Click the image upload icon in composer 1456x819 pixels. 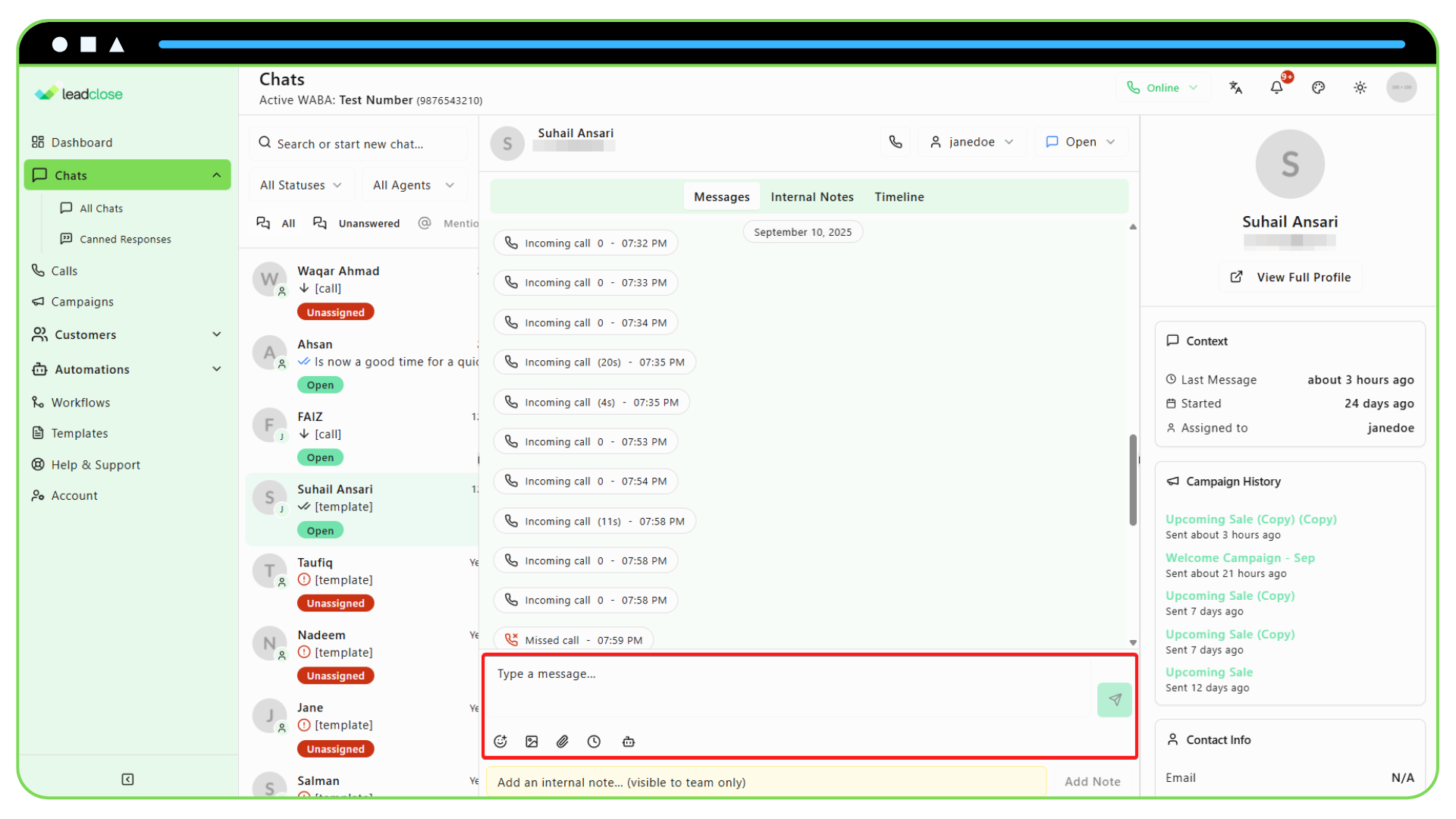[x=532, y=742]
